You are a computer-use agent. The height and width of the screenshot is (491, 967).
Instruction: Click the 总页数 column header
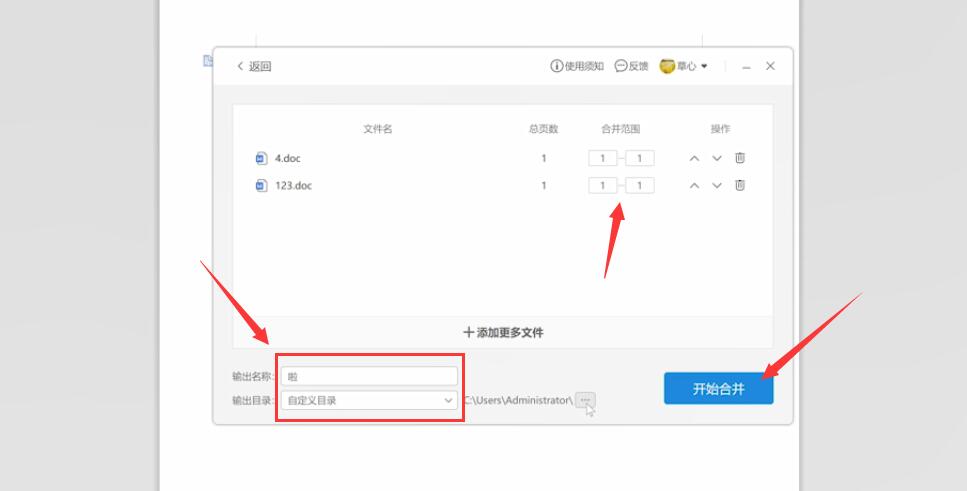tap(543, 129)
